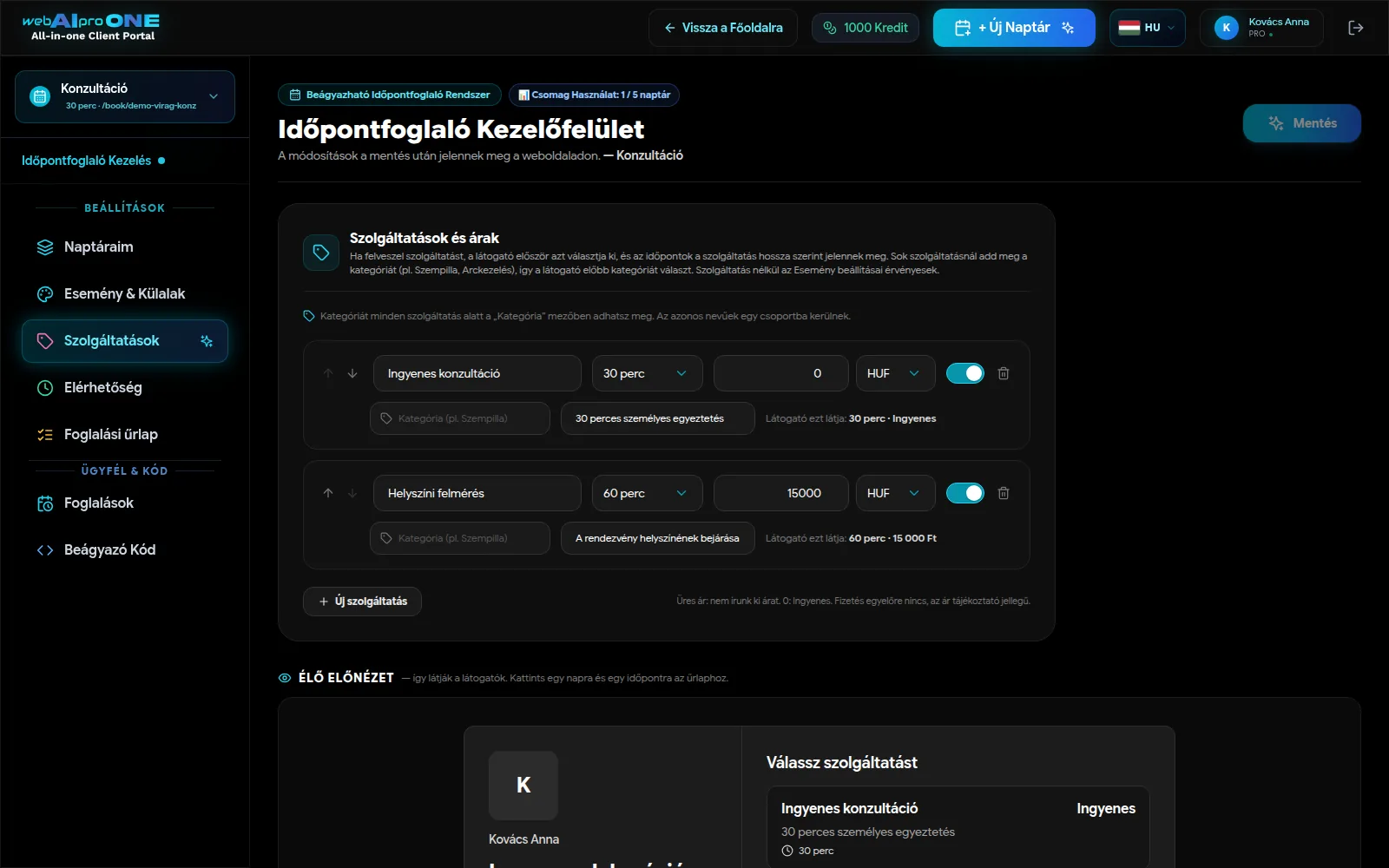Click the eye icon next to ÉLŐ ELŐNÉZET

tap(285, 678)
